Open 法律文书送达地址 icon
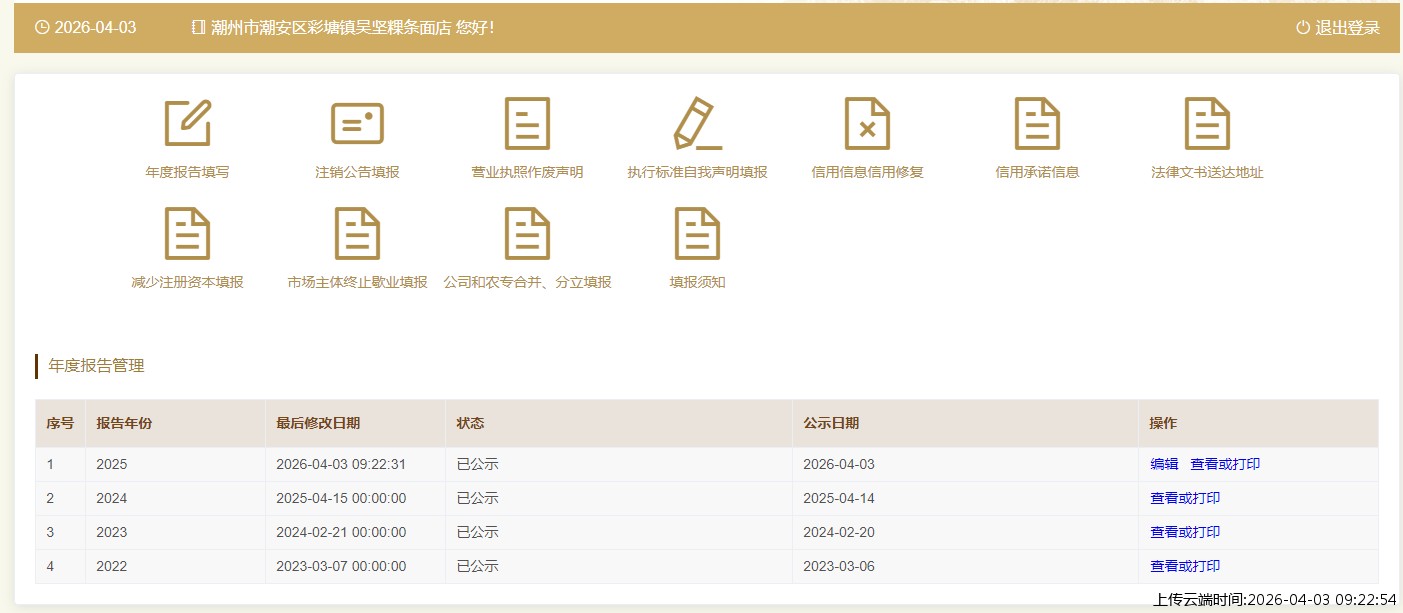The image size is (1403, 613). click(x=1207, y=124)
